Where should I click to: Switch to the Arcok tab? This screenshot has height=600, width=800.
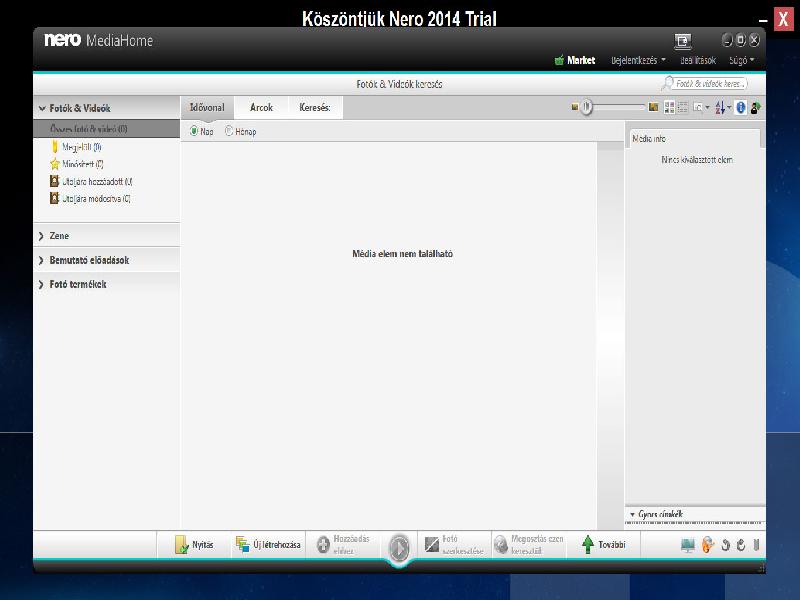coord(261,108)
